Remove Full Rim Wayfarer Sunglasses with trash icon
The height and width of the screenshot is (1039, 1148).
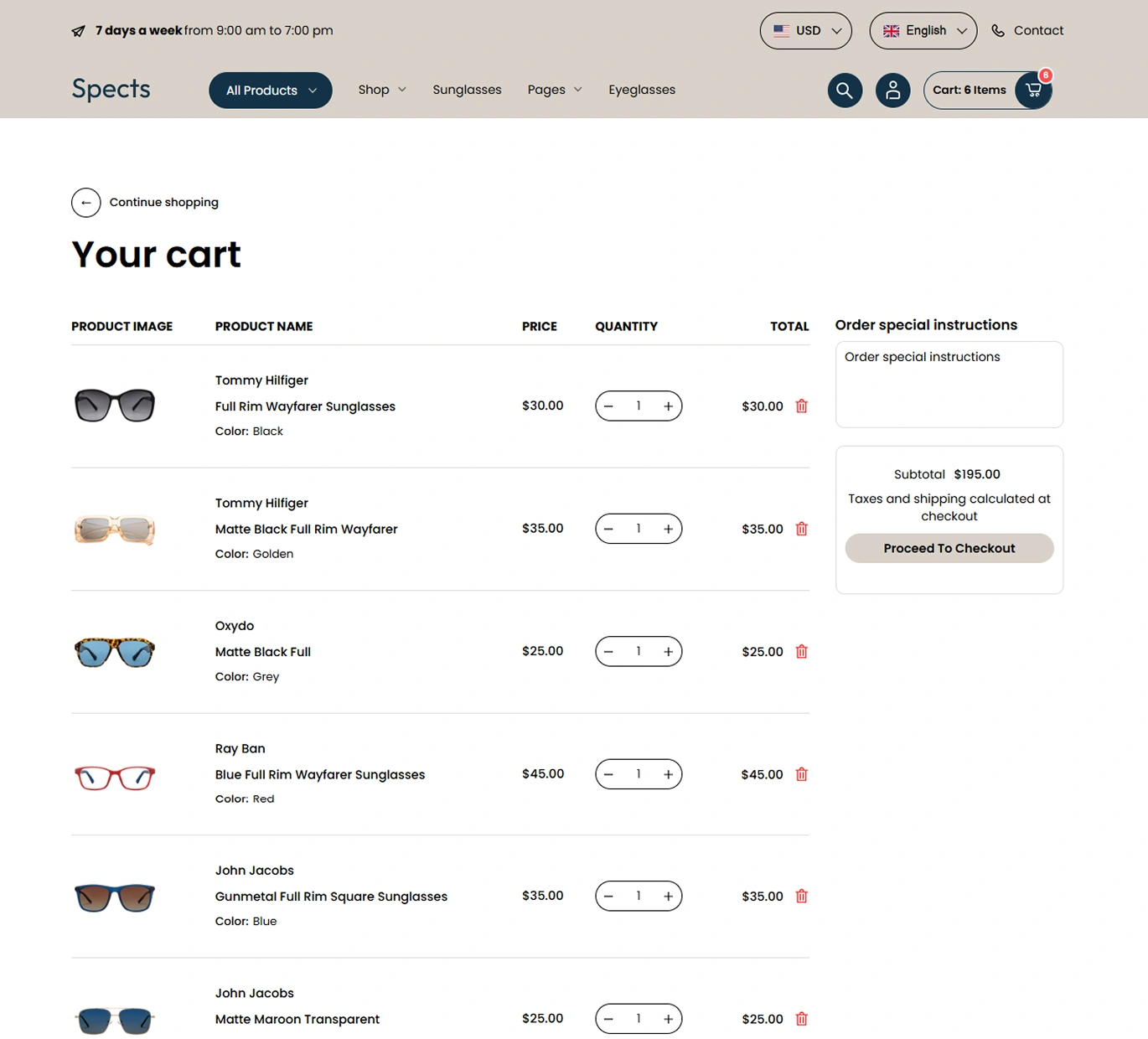[802, 406]
